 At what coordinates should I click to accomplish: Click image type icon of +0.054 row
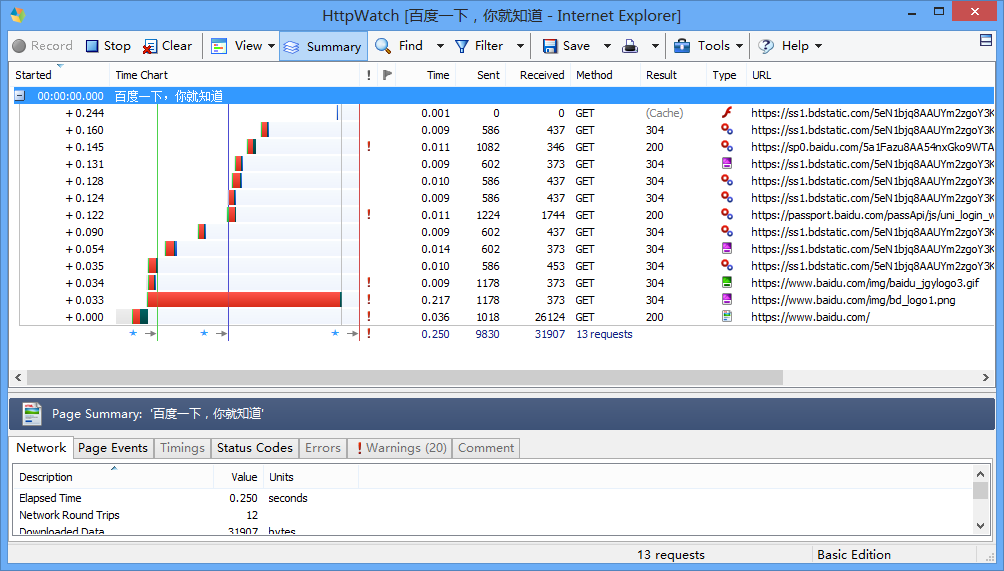coord(727,248)
